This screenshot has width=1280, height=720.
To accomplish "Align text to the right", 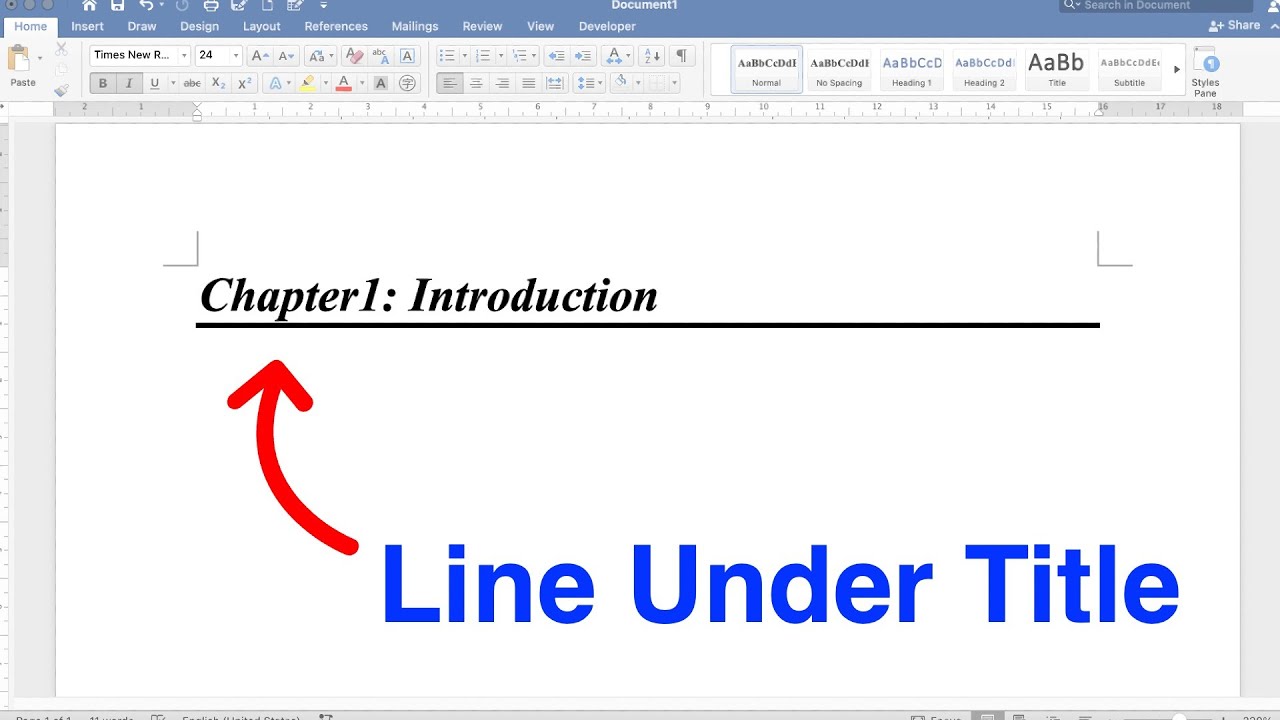I will coord(502,83).
